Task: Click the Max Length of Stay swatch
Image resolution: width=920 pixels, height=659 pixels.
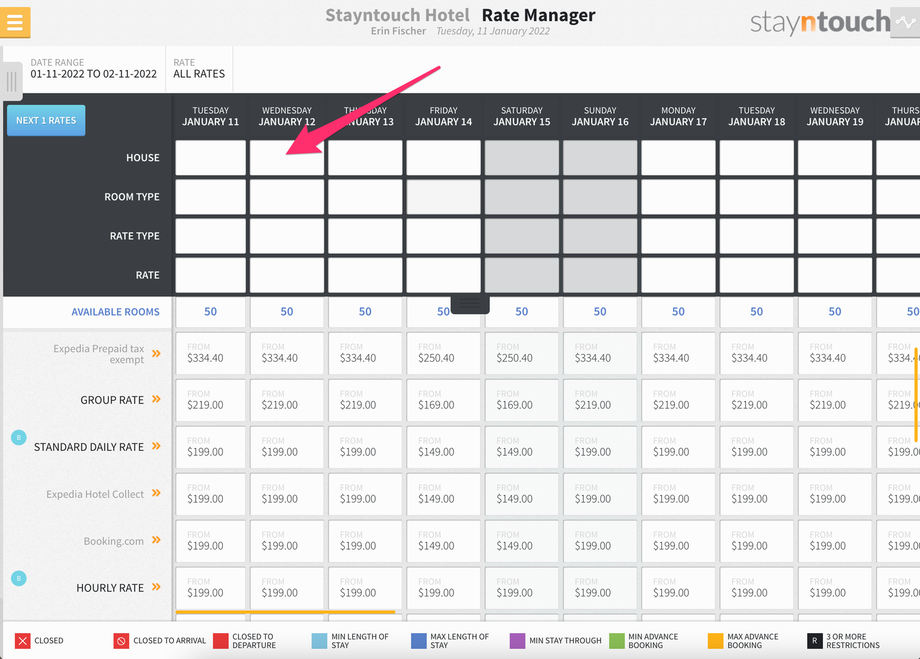Action: [419, 641]
